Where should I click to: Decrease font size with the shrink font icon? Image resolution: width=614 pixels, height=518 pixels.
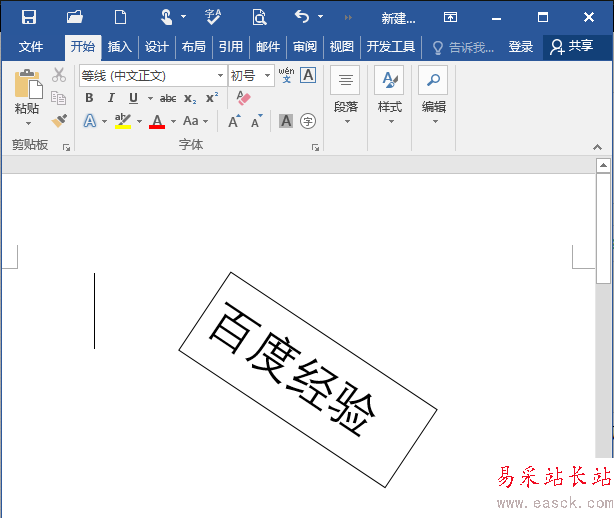click(256, 121)
